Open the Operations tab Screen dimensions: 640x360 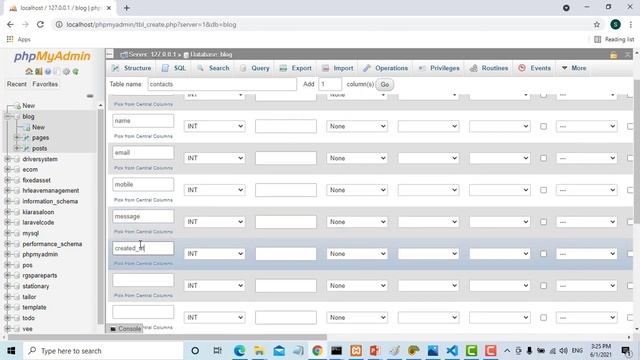click(x=385, y=68)
